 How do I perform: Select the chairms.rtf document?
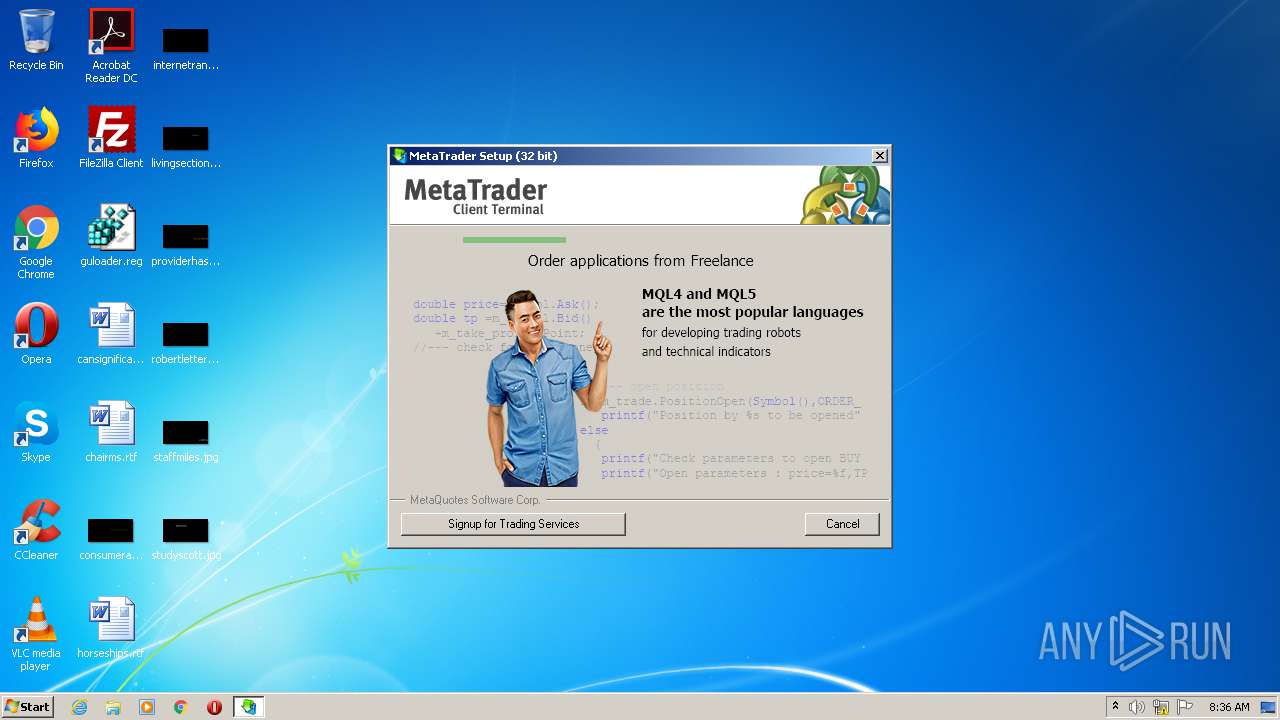pyautogui.click(x=111, y=432)
